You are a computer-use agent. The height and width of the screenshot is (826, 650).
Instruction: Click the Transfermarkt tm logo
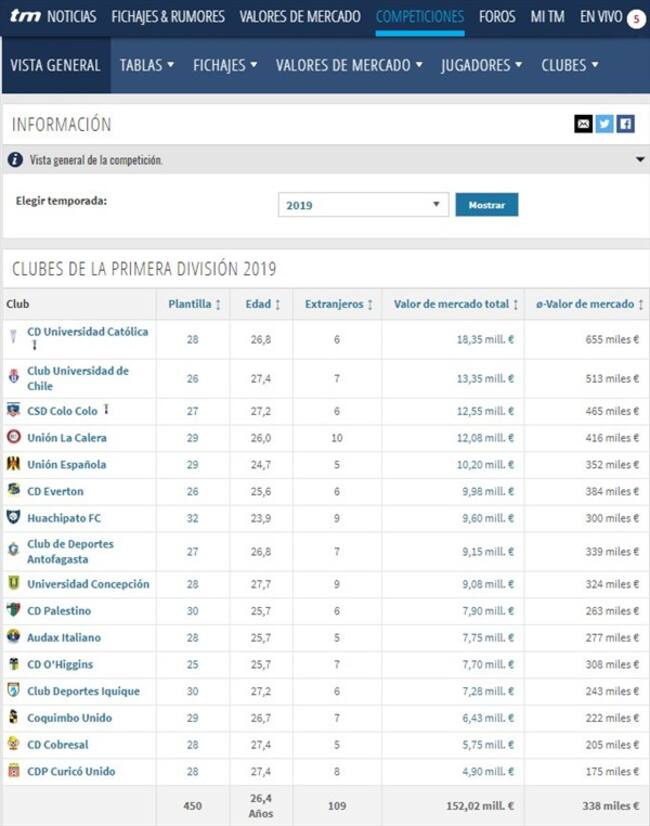pyautogui.click(x=23, y=17)
